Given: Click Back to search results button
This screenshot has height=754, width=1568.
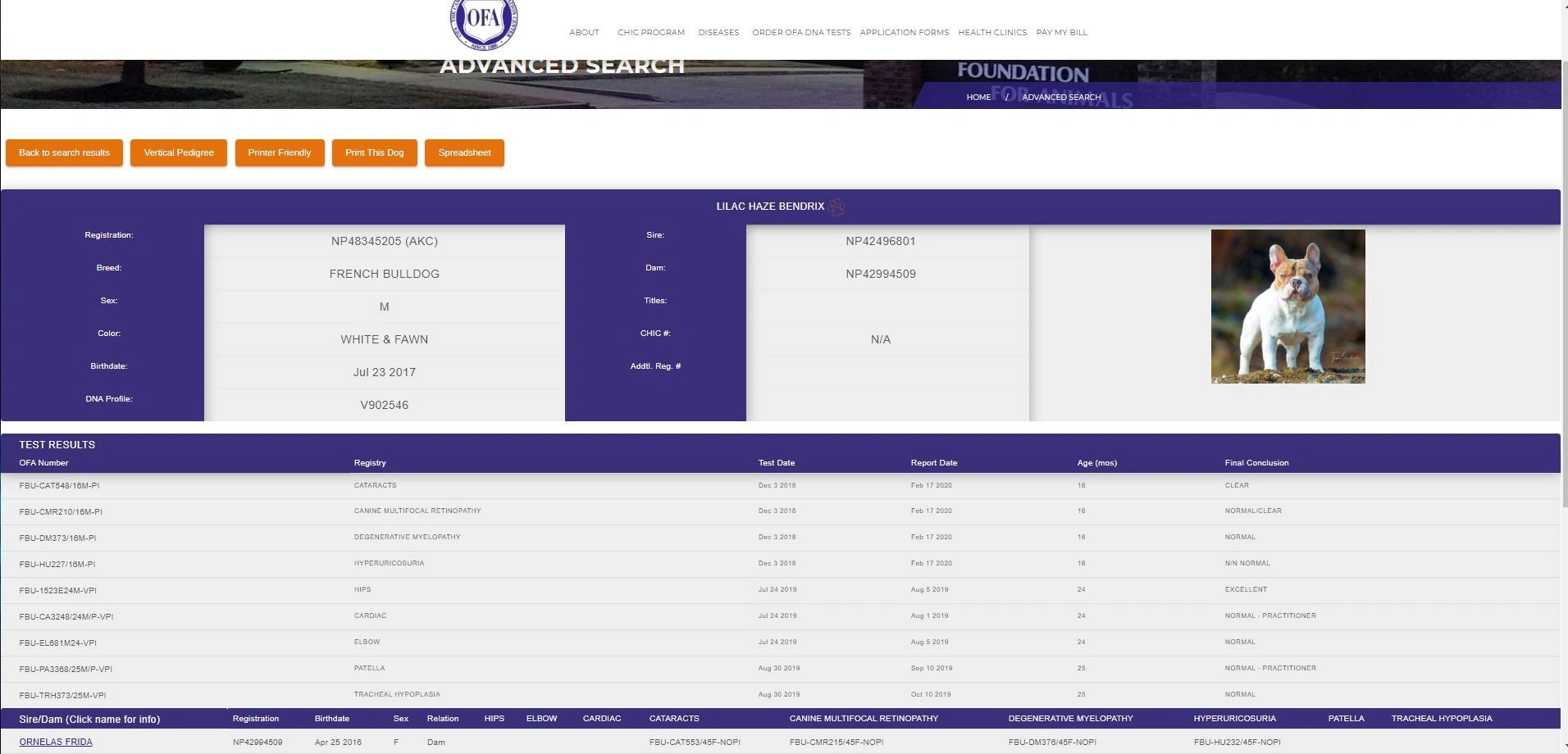Looking at the screenshot, I should coord(64,153).
